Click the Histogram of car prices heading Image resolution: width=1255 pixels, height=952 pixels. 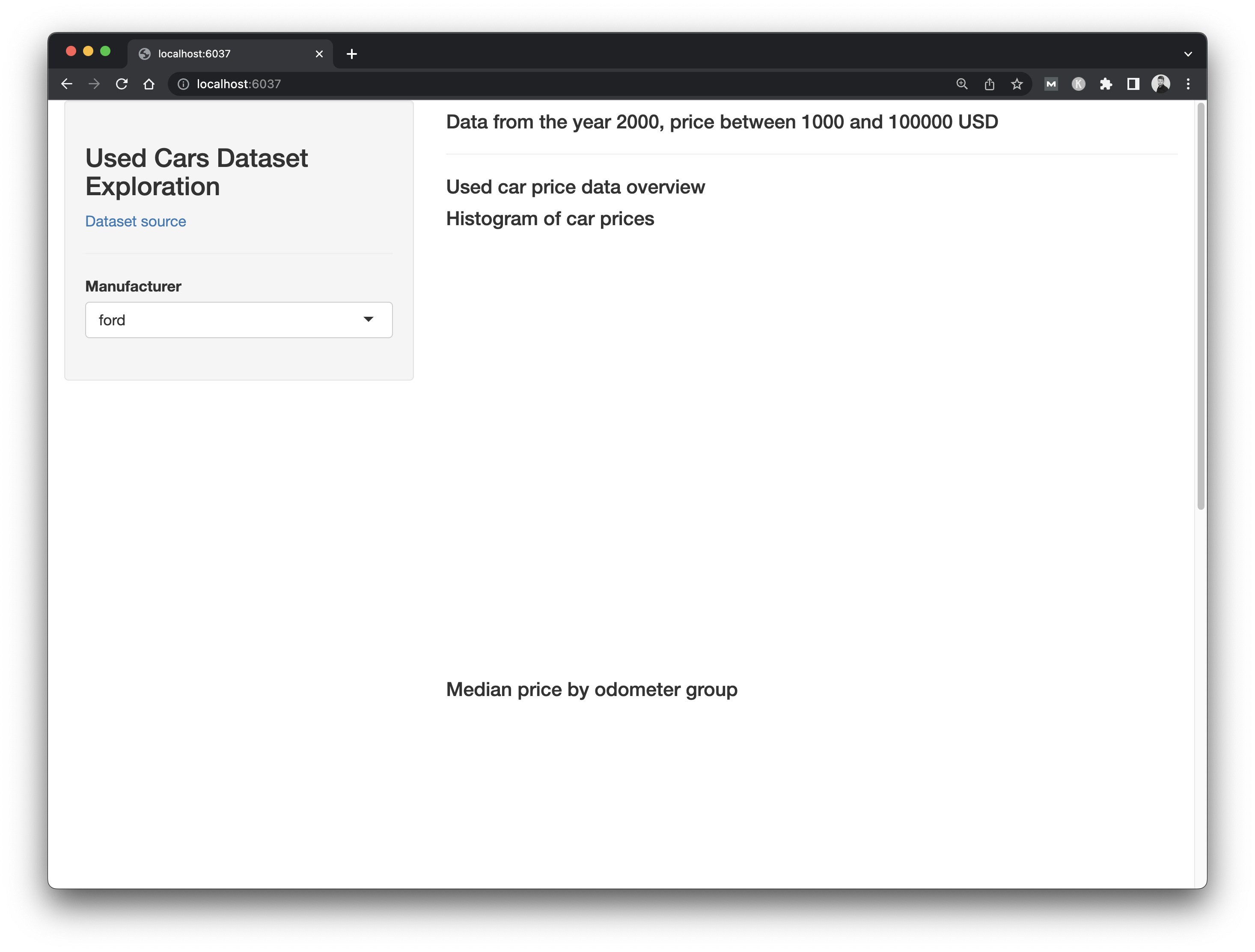(550, 219)
